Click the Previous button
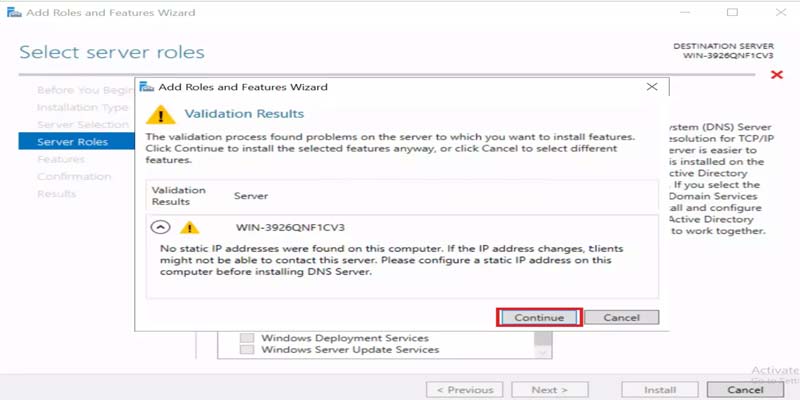This screenshot has width=800, height=400. tap(464, 390)
